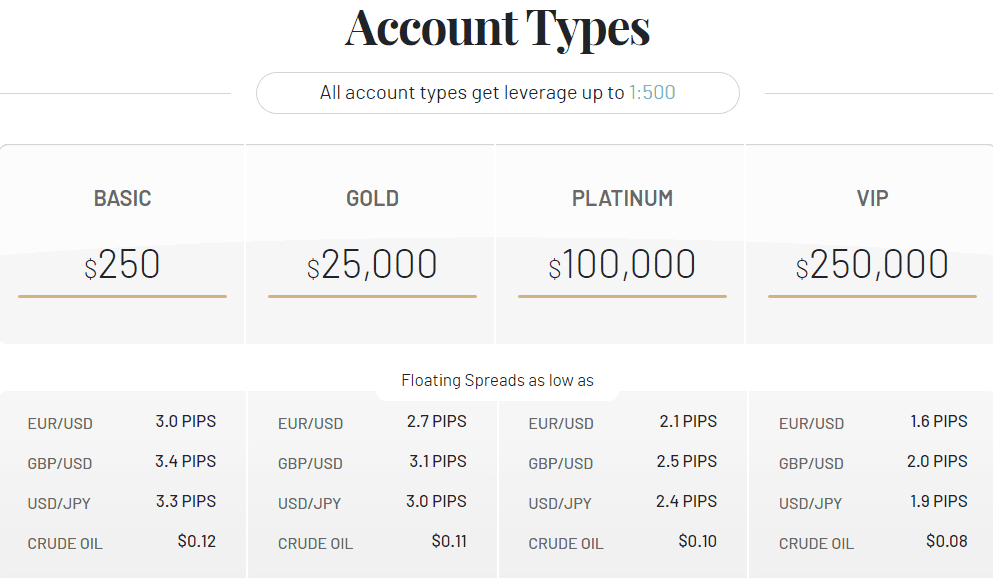Viewport: 993px width, 581px height.
Task: Choose the PLATINUM account heading
Action: pyautogui.click(x=622, y=198)
